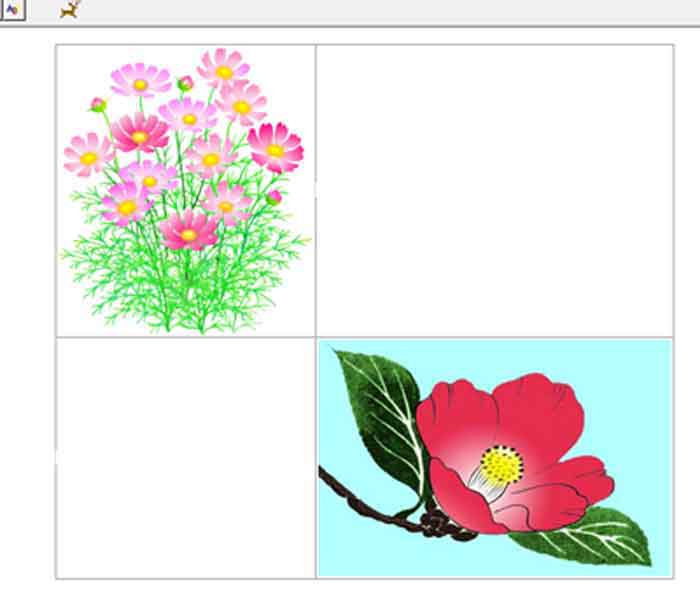
Task: Click the leftmost light pink cosmos flower
Action: coord(88,156)
